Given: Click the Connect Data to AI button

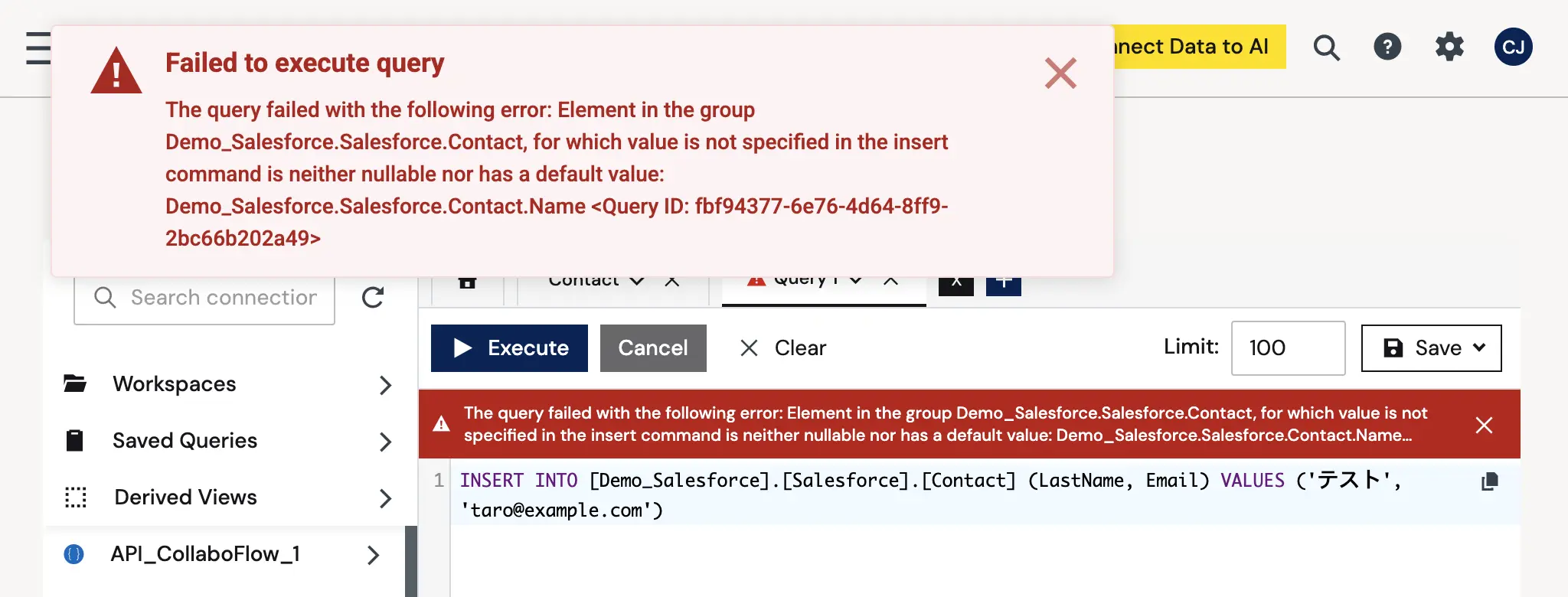Looking at the screenshot, I should pyautogui.click(x=1200, y=47).
